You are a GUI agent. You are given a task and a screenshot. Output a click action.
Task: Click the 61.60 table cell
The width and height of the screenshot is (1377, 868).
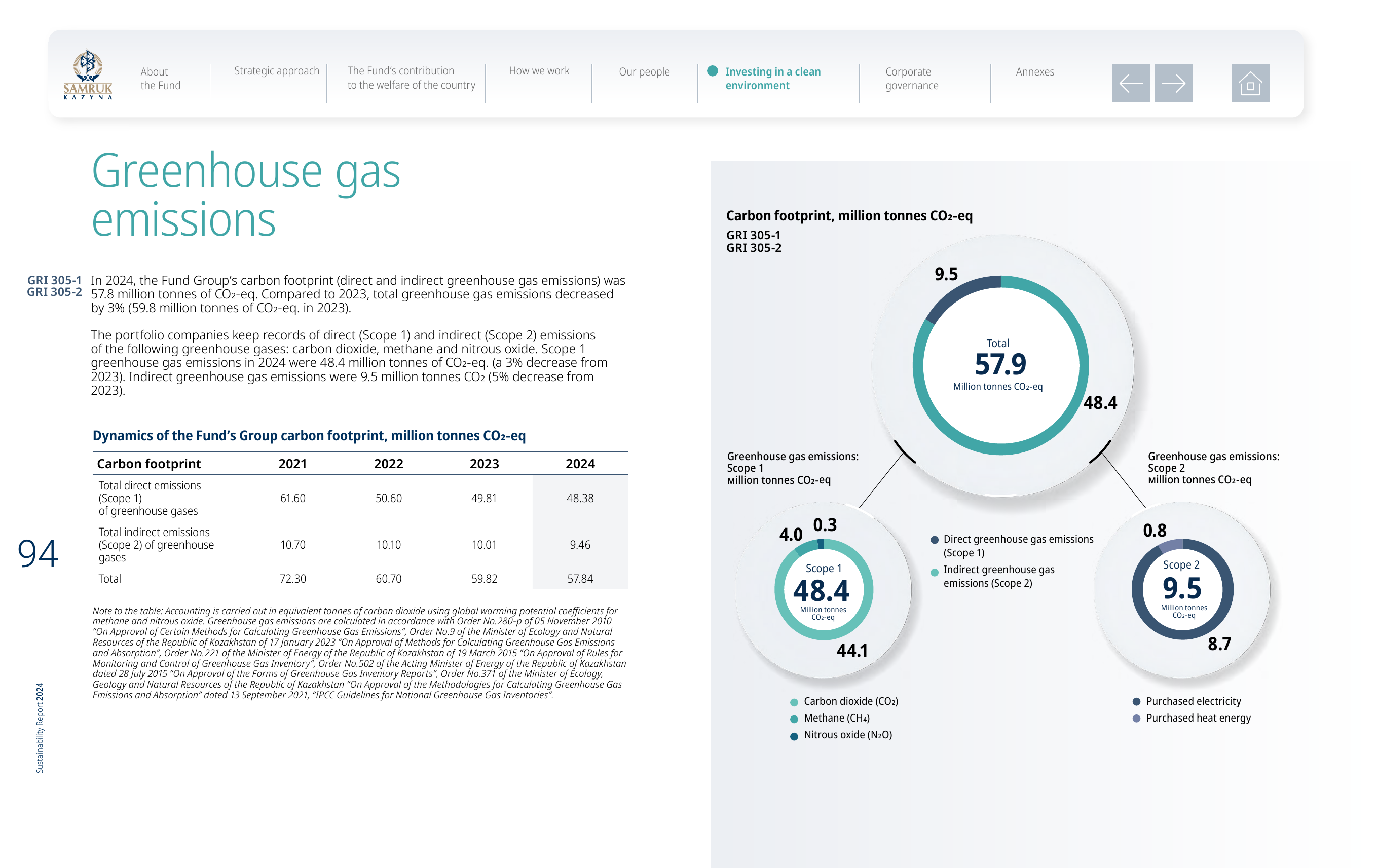[292, 498]
